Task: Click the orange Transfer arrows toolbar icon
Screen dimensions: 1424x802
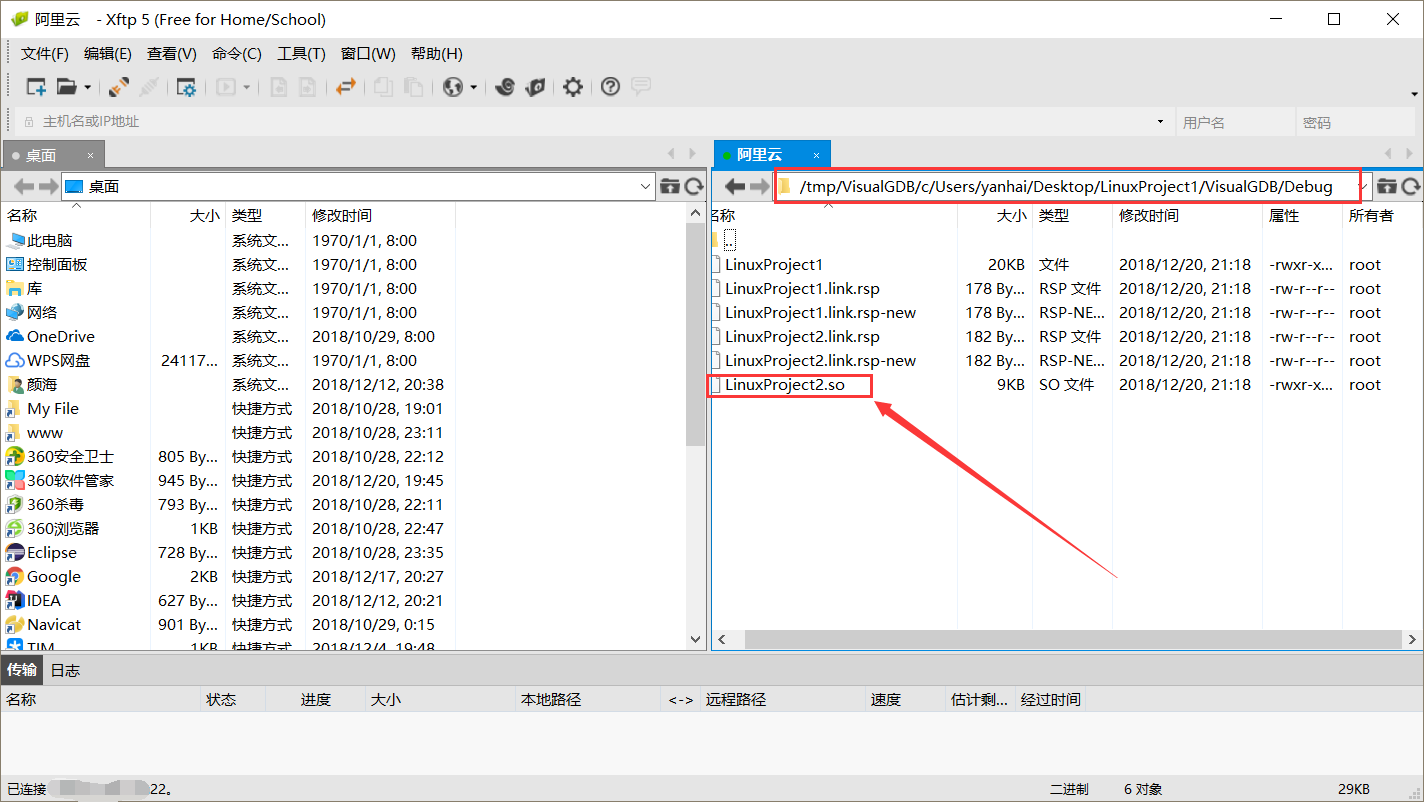Action: [347, 87]
